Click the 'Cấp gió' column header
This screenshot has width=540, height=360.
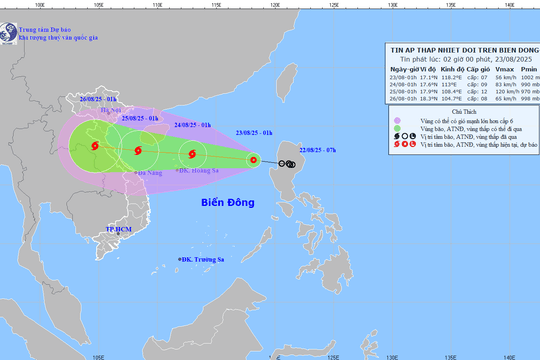pos(478,69)
